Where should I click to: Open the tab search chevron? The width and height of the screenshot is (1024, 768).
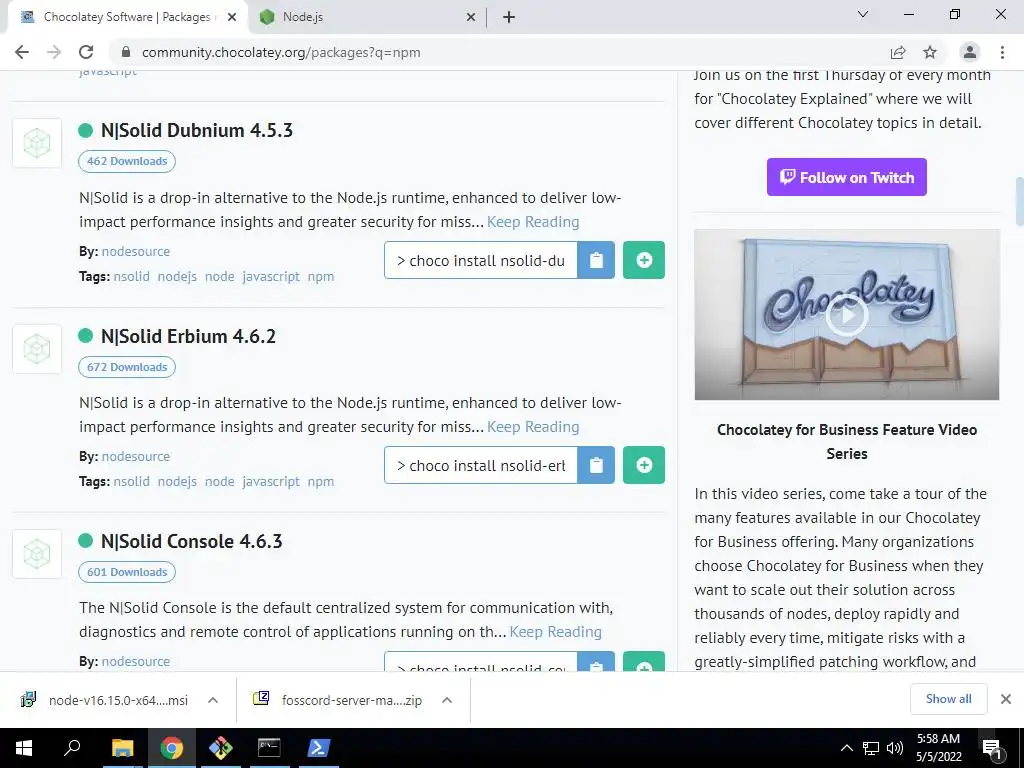863,14
